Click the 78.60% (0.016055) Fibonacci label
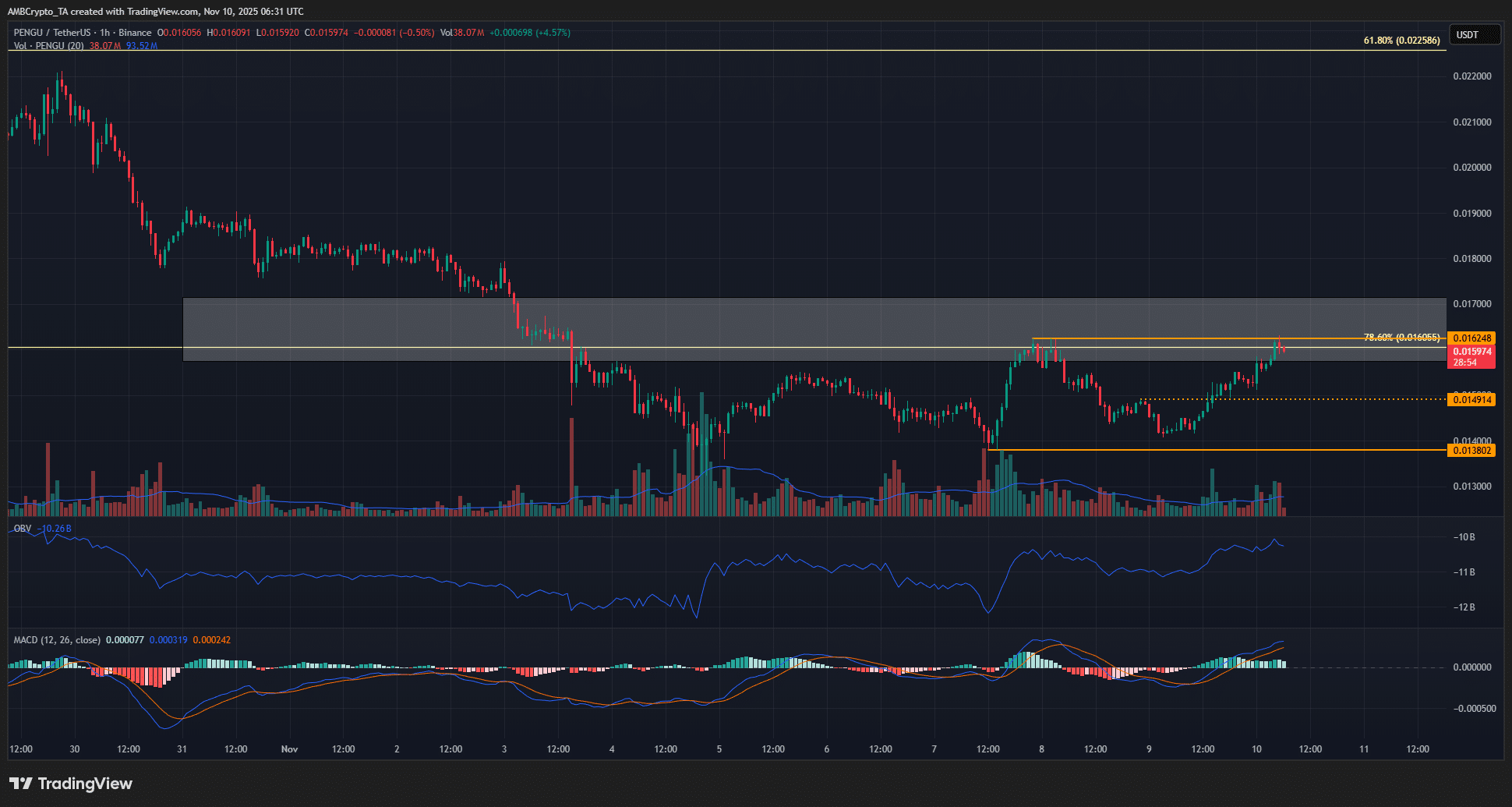1512x807 pixels. 1401,338
